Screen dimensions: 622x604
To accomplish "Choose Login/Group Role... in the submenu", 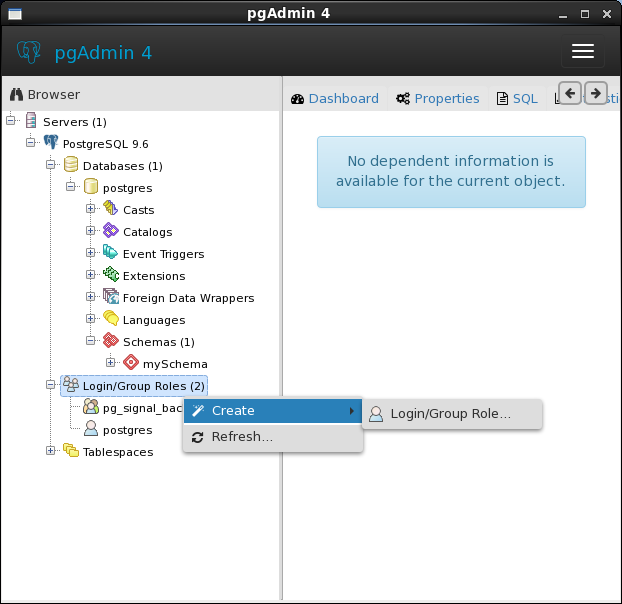I will [x=452, y=414].
